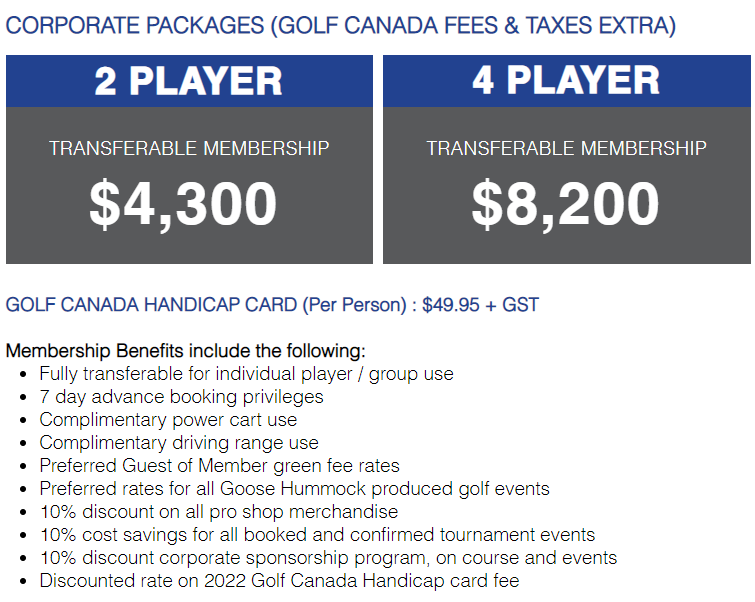This screenshot has width=755, height=602.
Task: Click Goose Hummock produced golf events bullet
Action: pos(295,488)
